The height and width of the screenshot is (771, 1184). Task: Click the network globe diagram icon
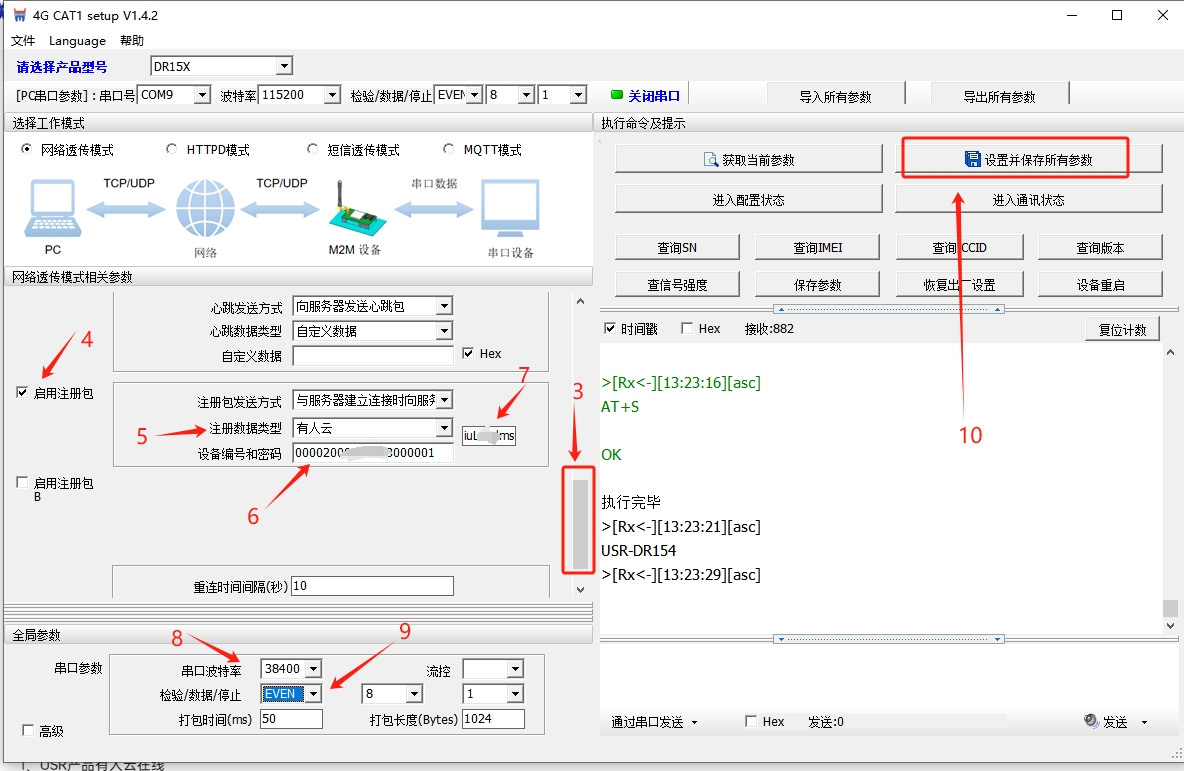click(205, 208)
